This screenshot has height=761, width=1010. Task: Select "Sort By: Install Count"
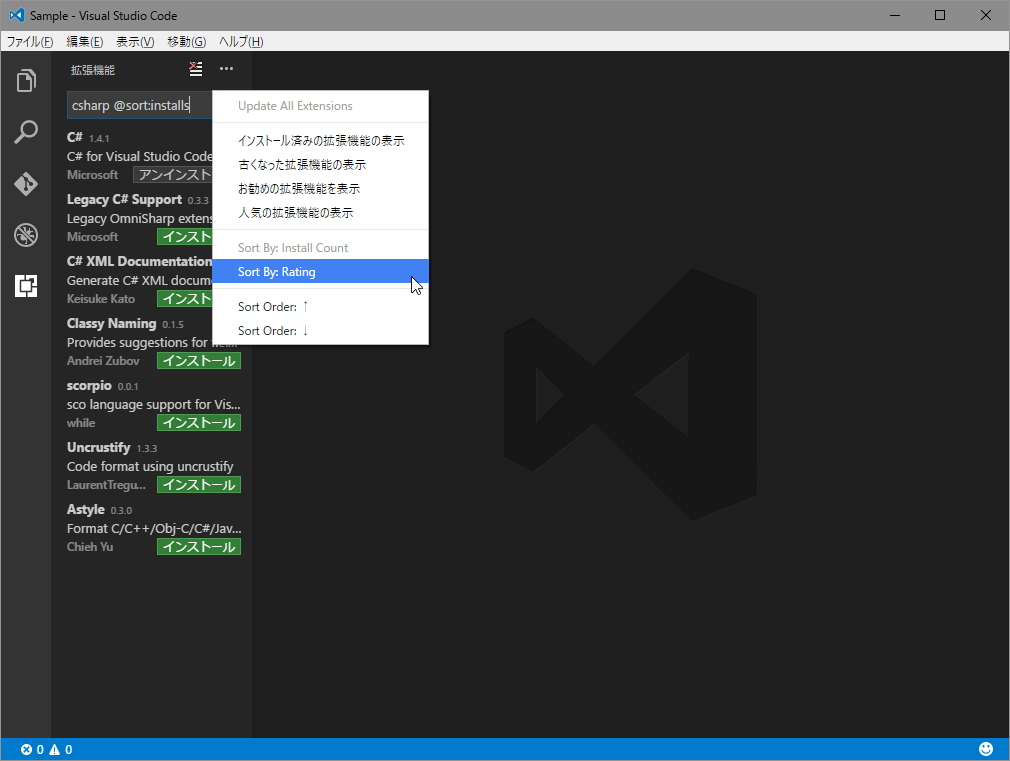pyautogui.click(x=293, y=247)
